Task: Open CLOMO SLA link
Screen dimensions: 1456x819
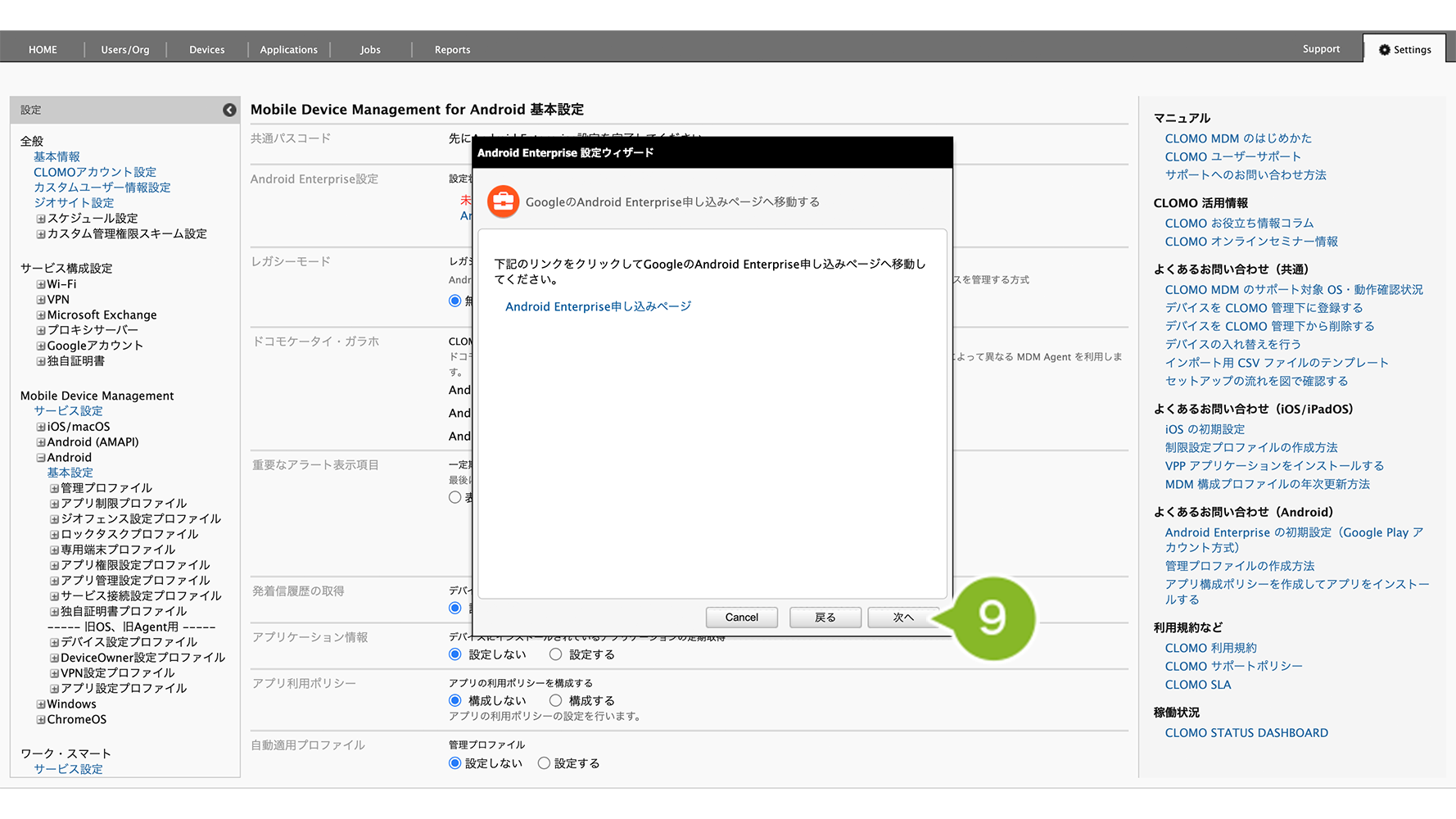Action: (x=1198, y=685)
